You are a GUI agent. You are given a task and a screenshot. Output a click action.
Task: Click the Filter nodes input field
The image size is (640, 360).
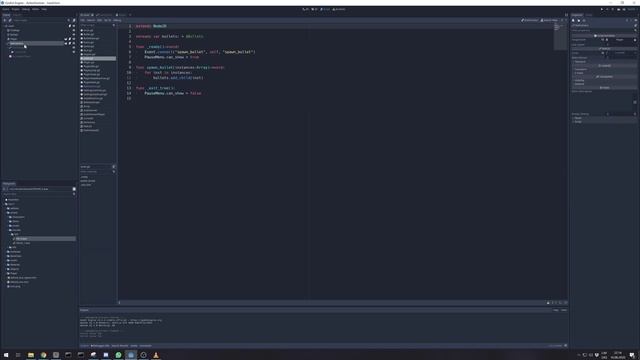point(39,20)
